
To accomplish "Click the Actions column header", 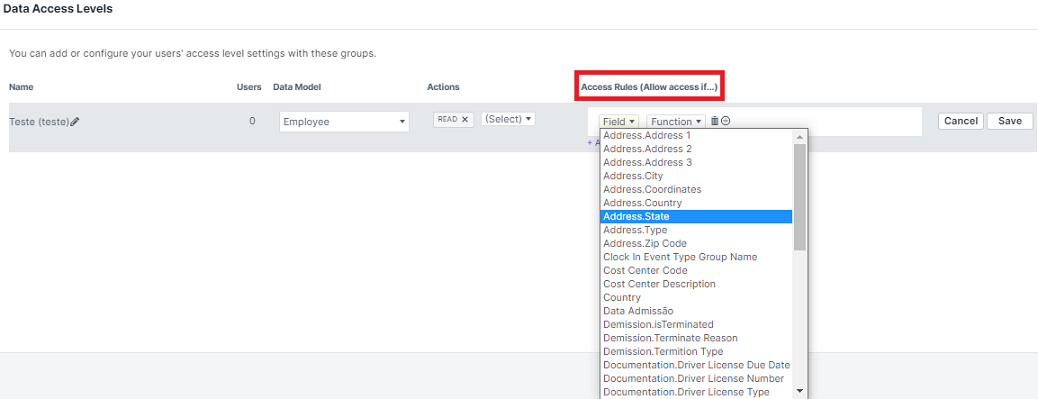I will click(x=443, y=87).
